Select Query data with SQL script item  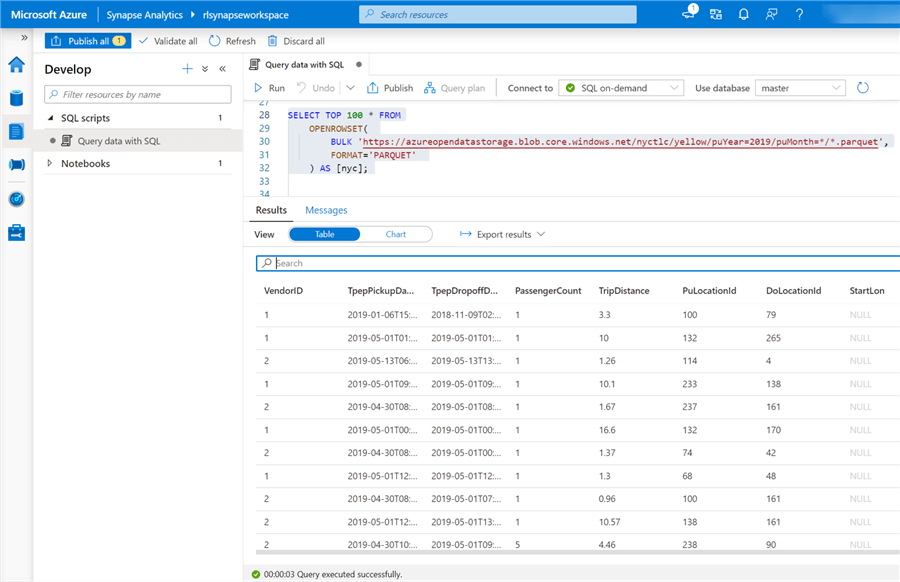(x=118, y=141)
